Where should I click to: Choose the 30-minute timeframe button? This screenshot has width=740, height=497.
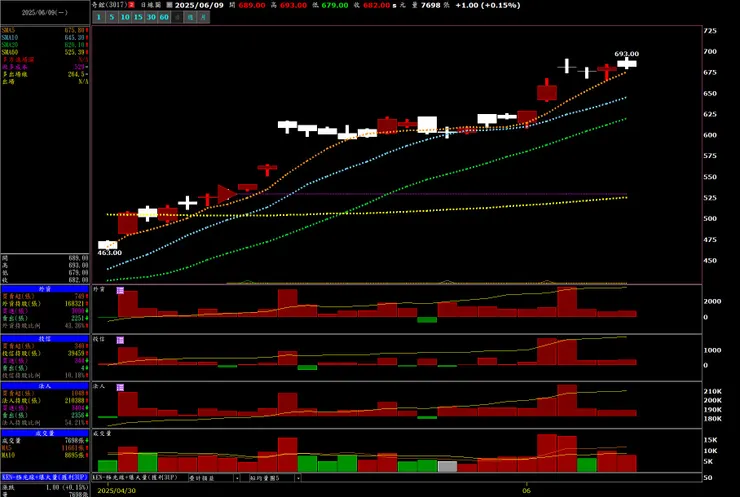click(x=151, y=17)
